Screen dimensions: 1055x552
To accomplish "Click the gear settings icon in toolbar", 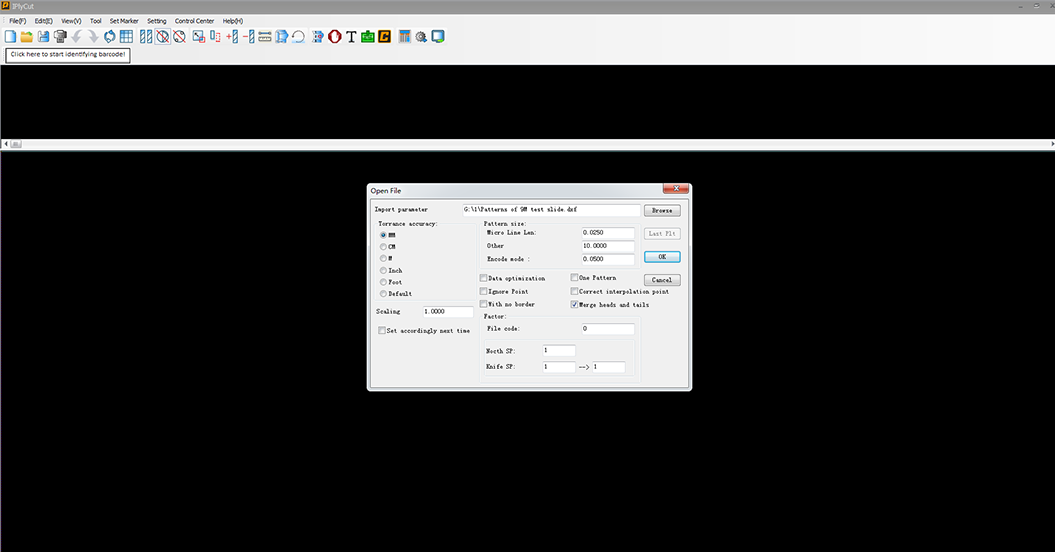I will [x=421, y=37].
